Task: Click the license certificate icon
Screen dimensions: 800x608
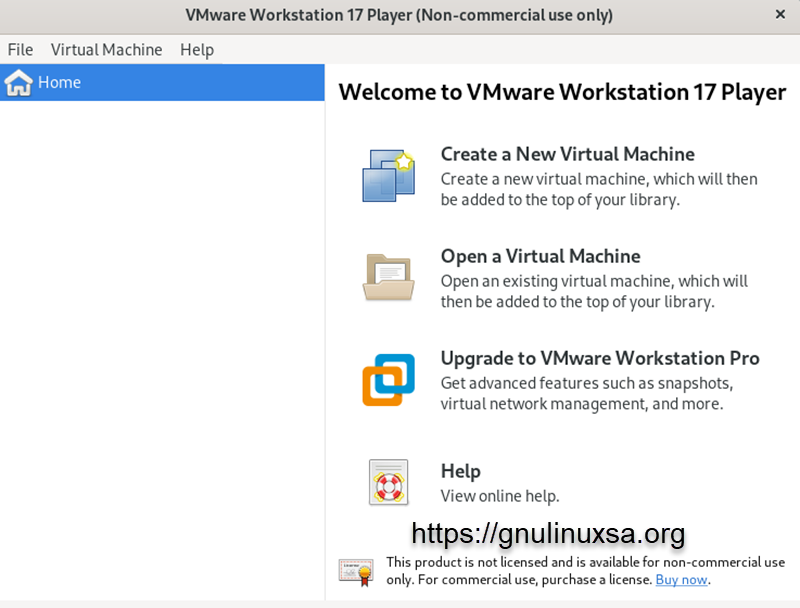Action: point(355,571)
